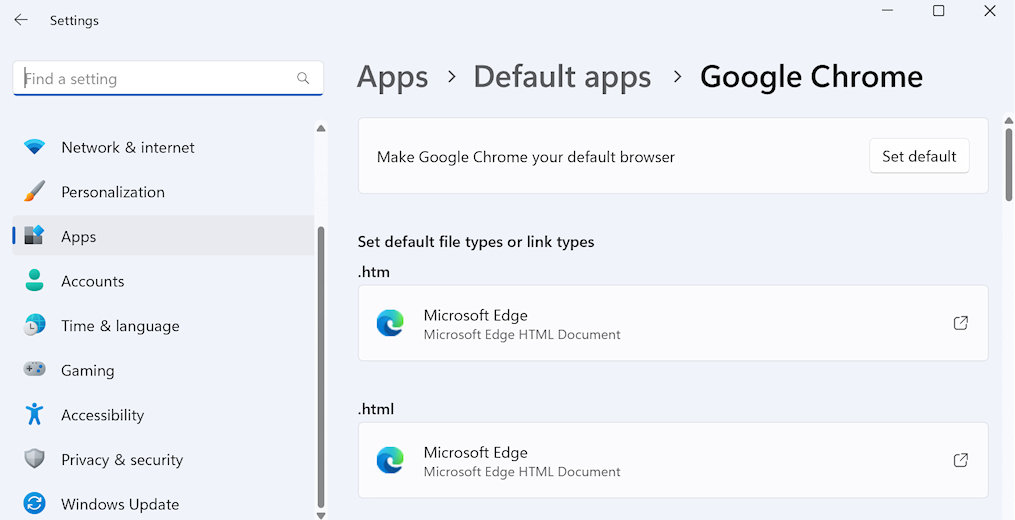This screenshot has height=520, width=1015.
Task: Change the .htm default app card
Action: click(673, 323)
